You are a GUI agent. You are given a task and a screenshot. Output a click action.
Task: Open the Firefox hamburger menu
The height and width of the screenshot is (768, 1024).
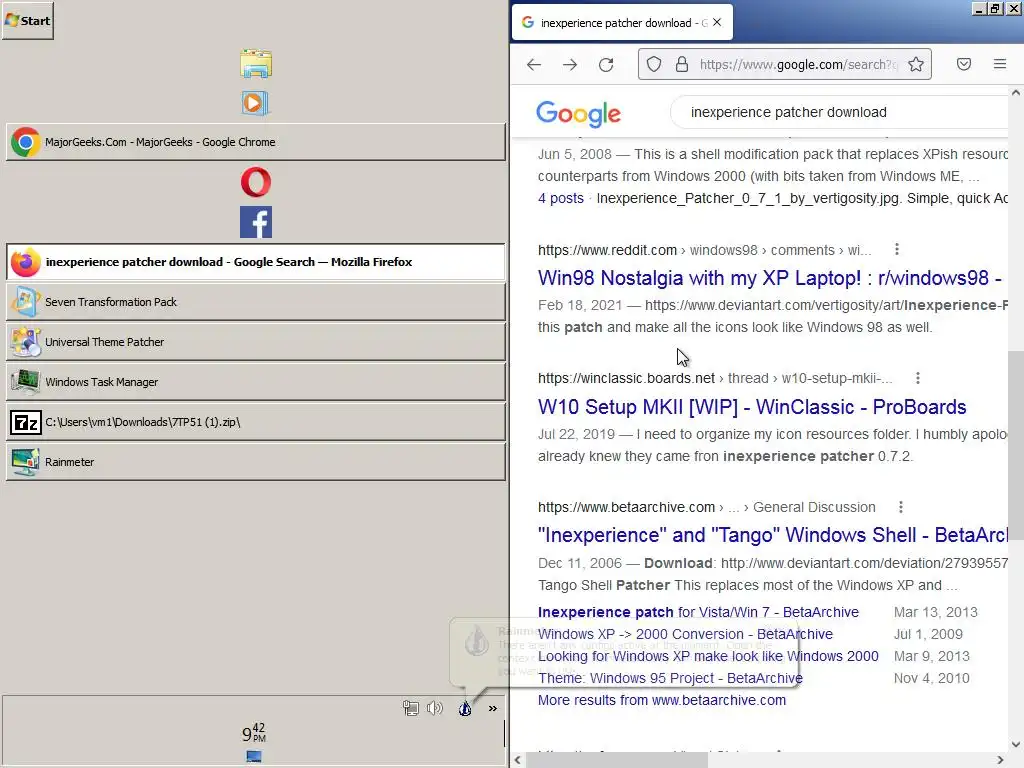tap(1000, 64)
